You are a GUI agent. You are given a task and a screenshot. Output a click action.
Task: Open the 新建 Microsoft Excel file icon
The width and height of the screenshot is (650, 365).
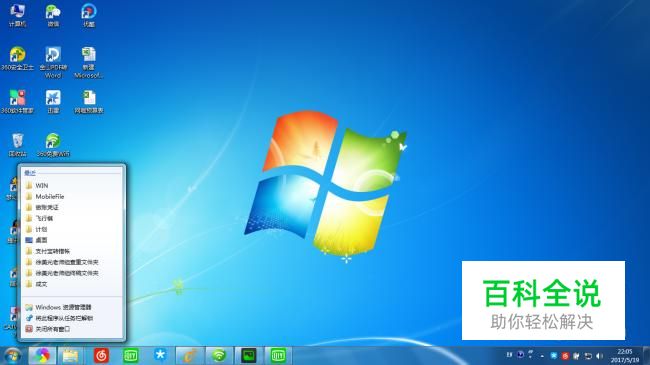(89, 63)
